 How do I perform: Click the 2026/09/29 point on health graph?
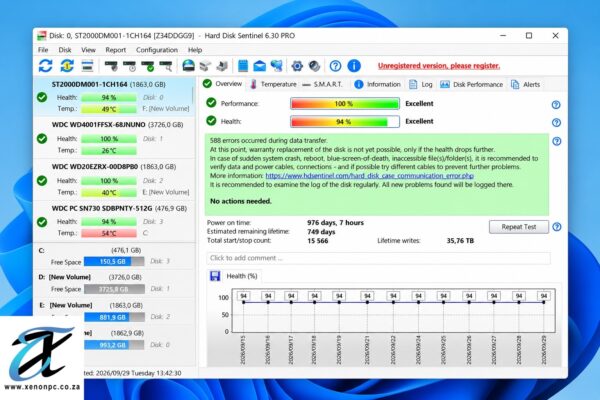click(544, 302)
